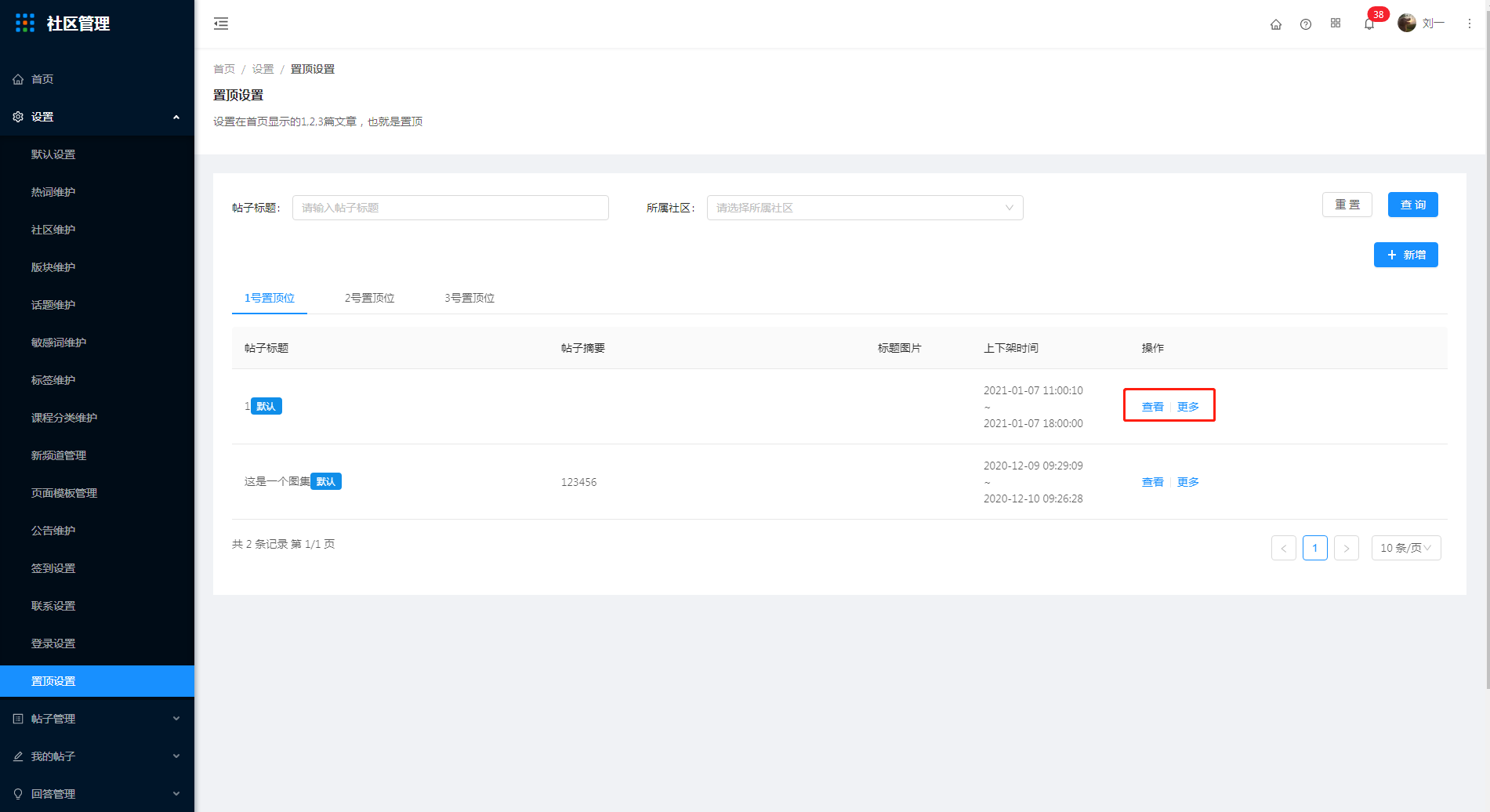Screen dimensions: 1490x812
Task: Click the user avatar picture
Action: 1407,24
